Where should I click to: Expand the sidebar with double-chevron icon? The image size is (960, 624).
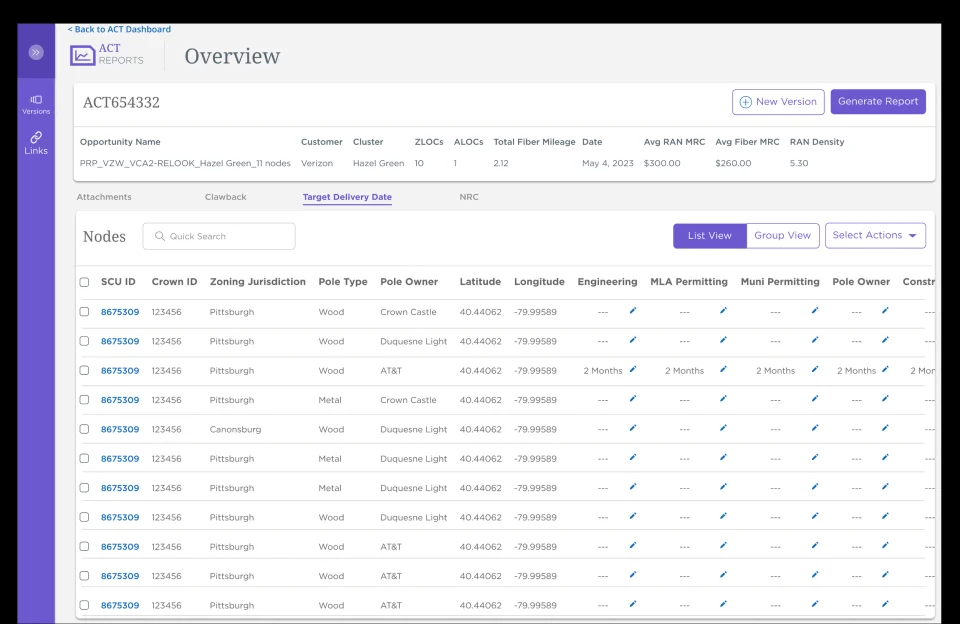36,52
